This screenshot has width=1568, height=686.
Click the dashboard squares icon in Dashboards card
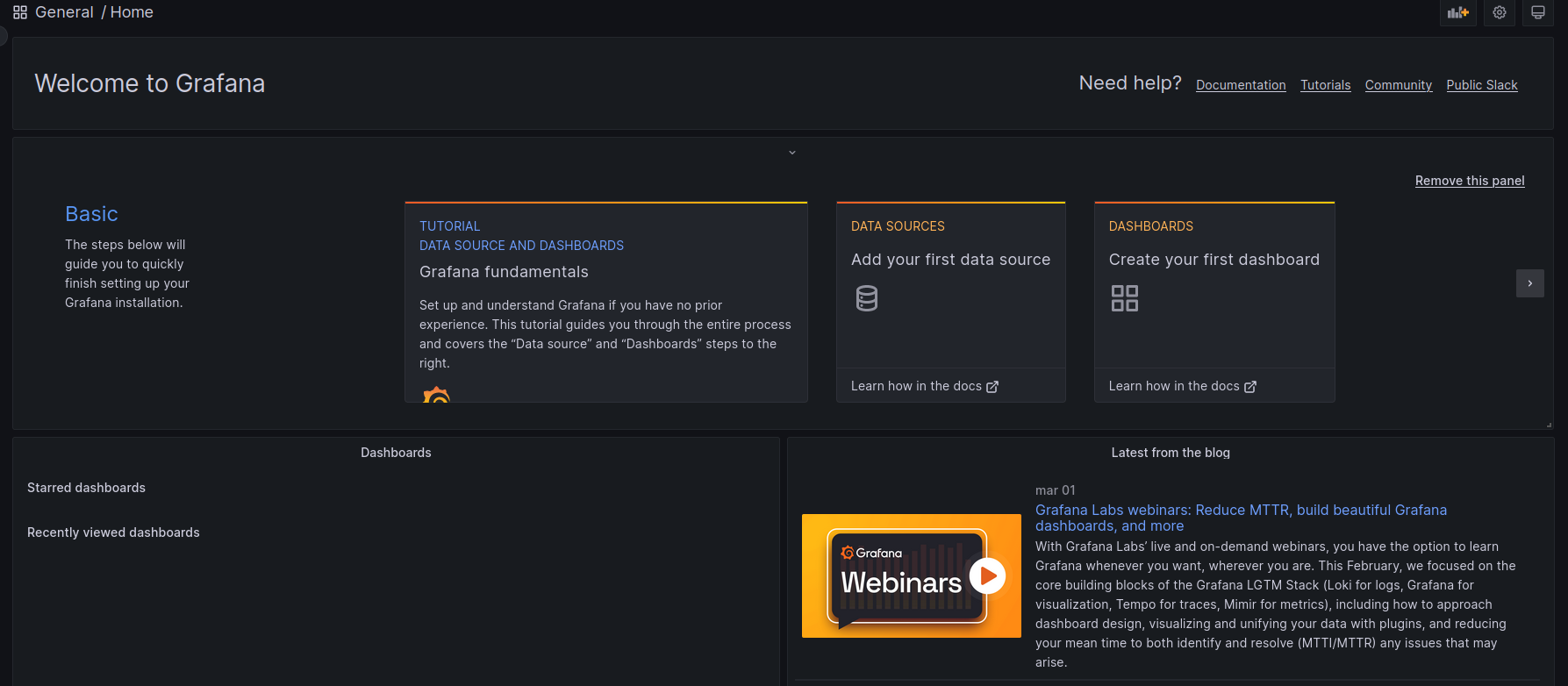point(1125,298)
